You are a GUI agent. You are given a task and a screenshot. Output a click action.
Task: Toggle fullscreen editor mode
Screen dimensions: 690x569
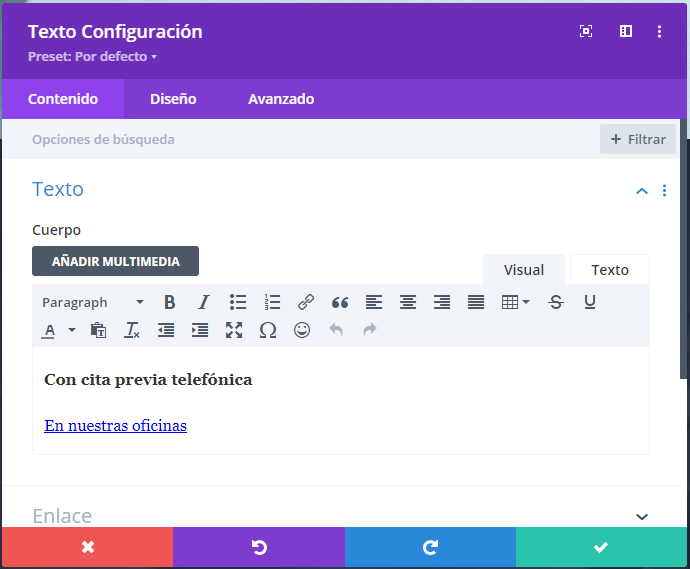(x=234, y=330)
